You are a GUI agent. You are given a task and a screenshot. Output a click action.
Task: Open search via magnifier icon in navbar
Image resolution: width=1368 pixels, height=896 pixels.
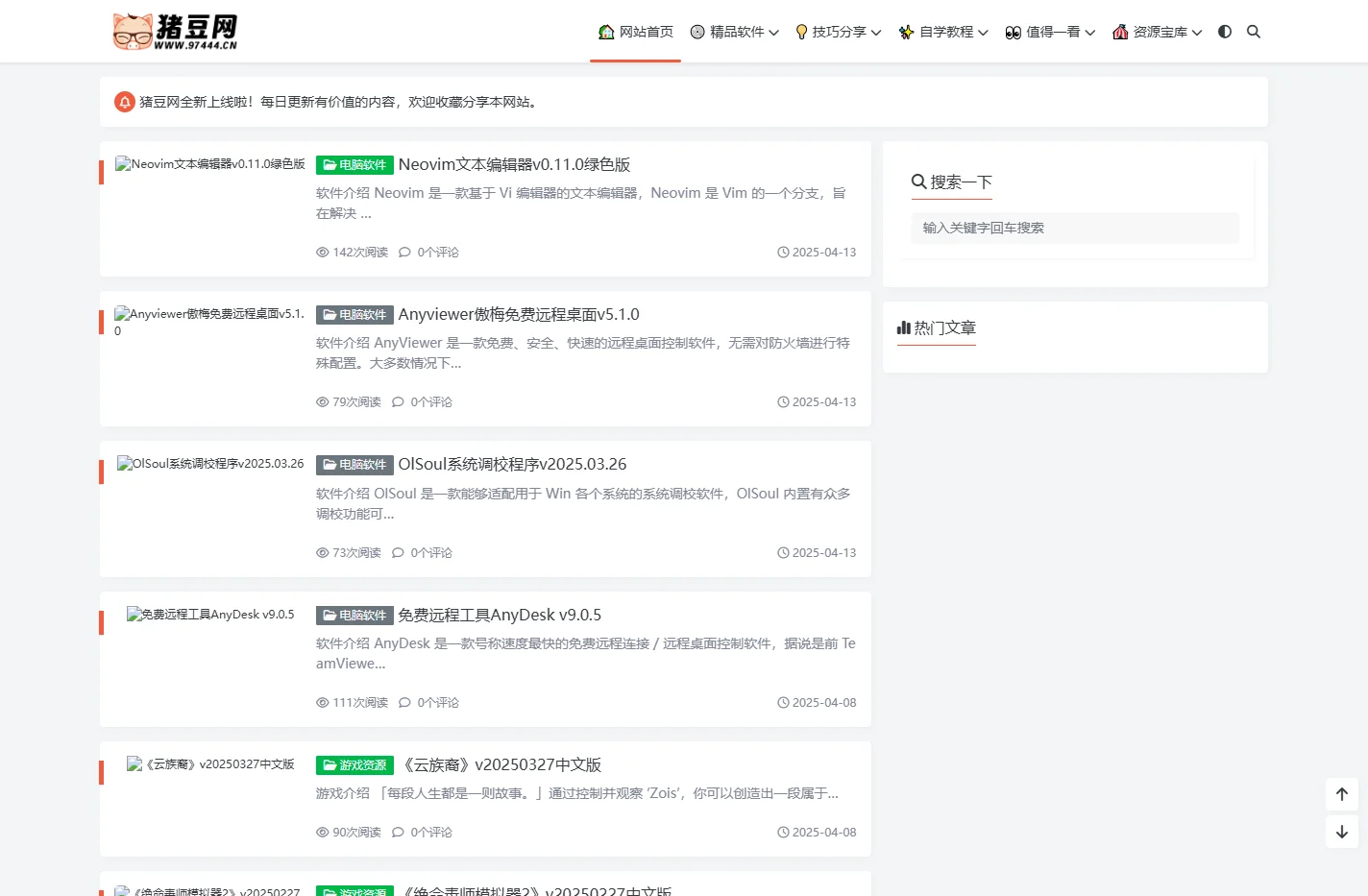pyautogui.click(x=1254, y=32)
